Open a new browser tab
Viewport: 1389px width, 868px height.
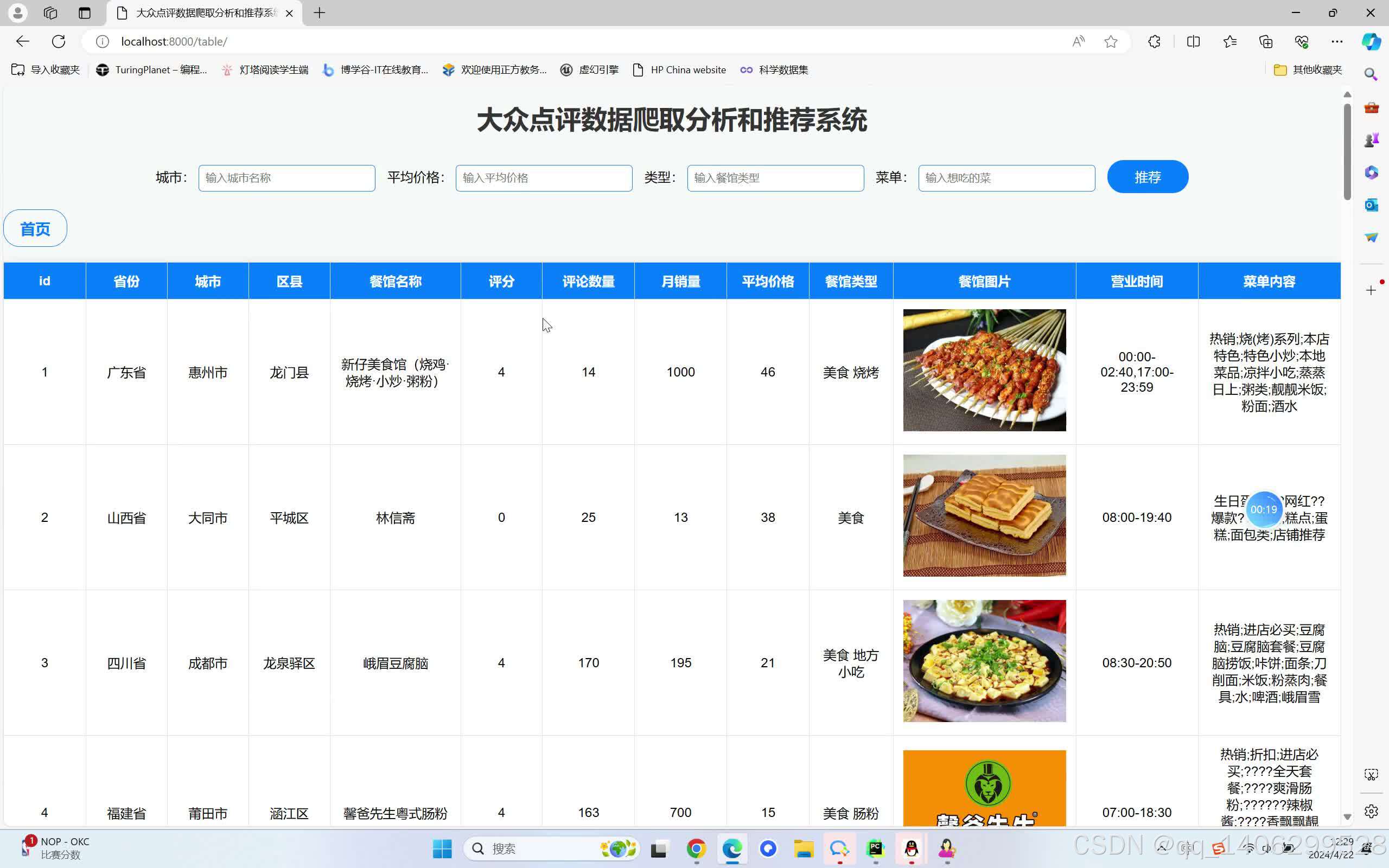(320, 12)
